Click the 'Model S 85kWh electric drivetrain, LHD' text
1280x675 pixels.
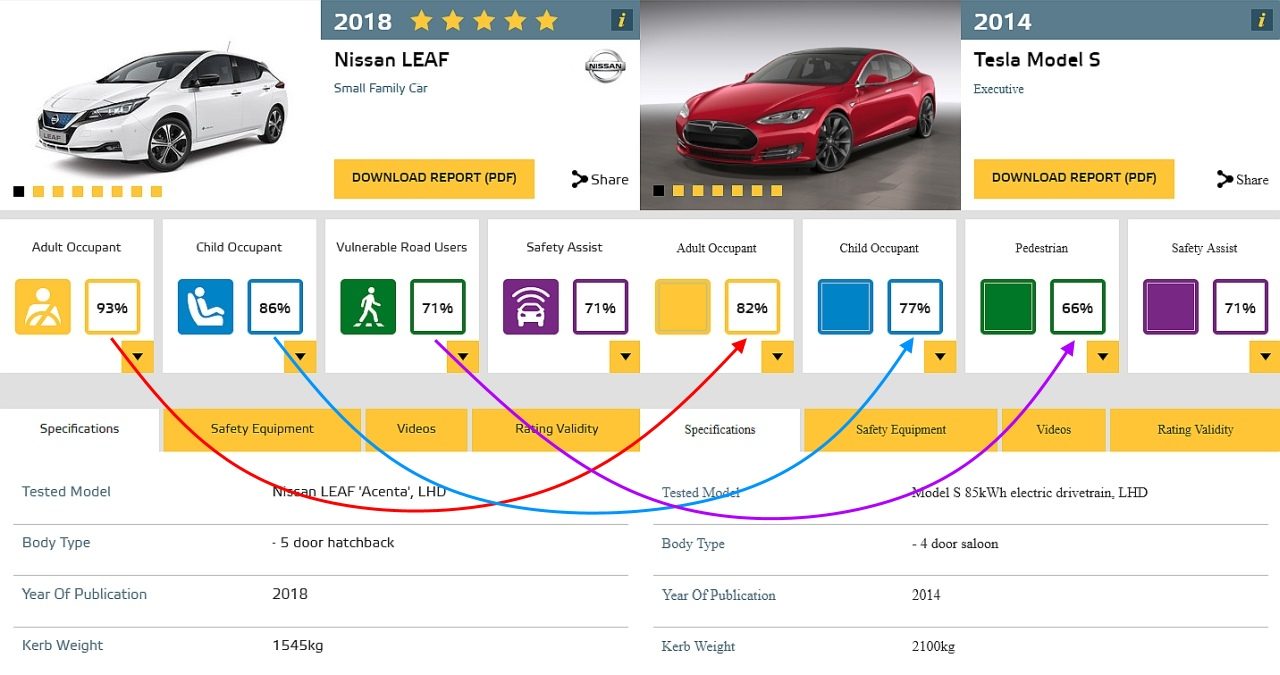tap(1030, 493)
